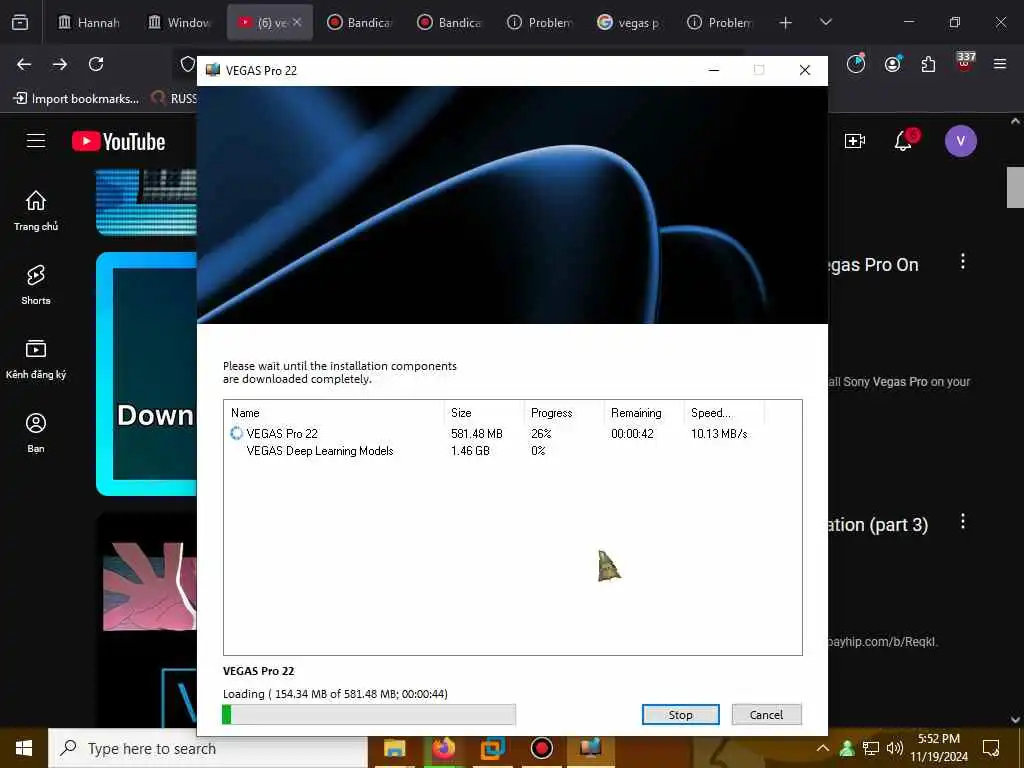Click the taskbar search box
Screen dimensions: 1024x768
[x=208, y=748]
